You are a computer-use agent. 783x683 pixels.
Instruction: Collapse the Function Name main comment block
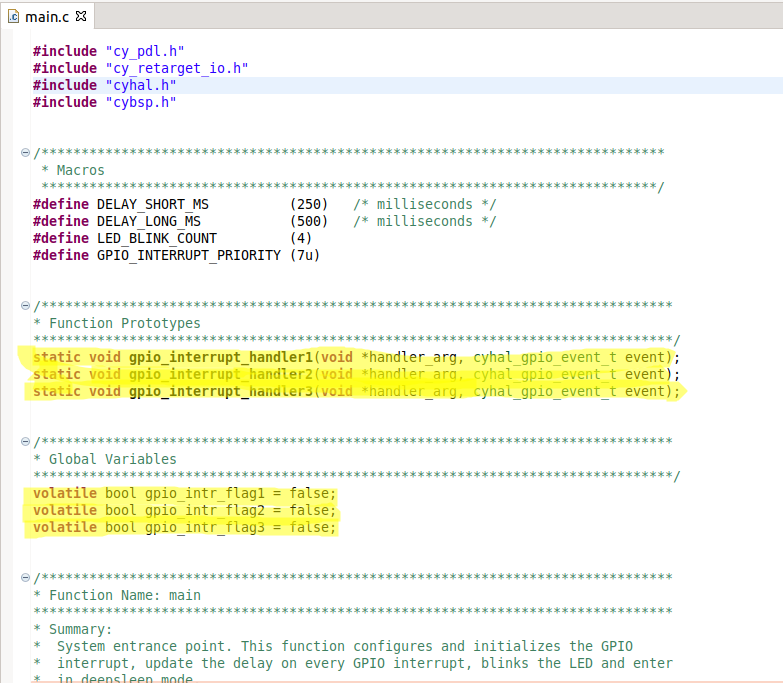pyautogui.click(x=25, y=577)
